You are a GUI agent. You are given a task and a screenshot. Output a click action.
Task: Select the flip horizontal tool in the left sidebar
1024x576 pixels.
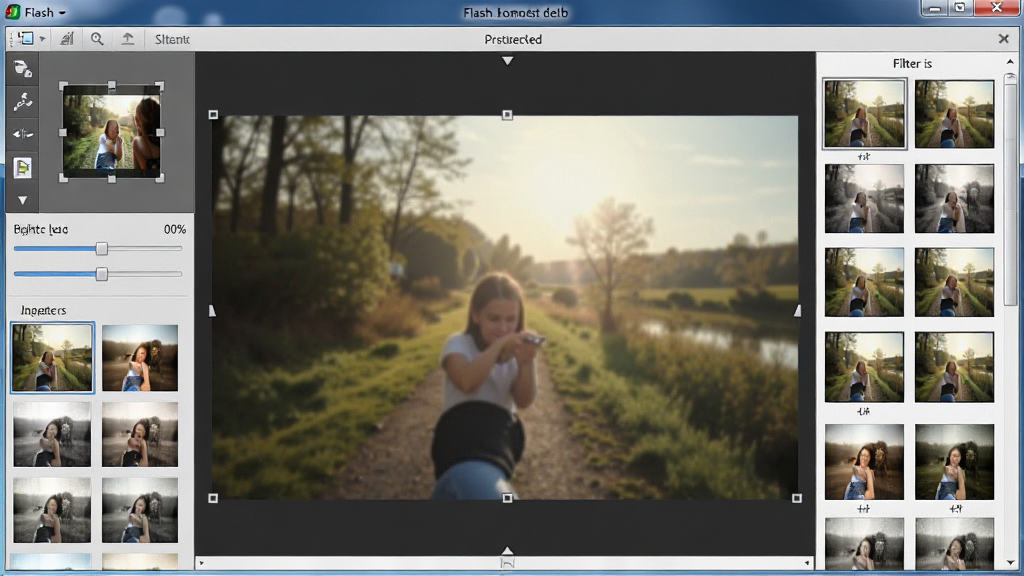[x=23, y=135]
